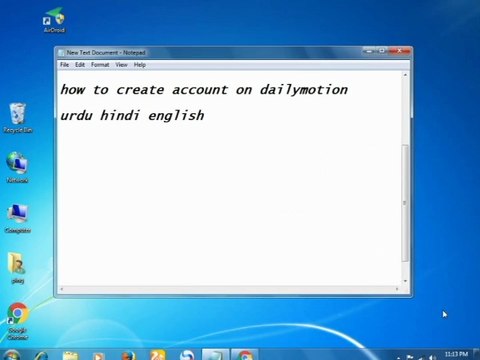Viewport: 480px width, 360px height.
Task: Click the word "dailymotion" in the text
Action: tap(304, 90)
